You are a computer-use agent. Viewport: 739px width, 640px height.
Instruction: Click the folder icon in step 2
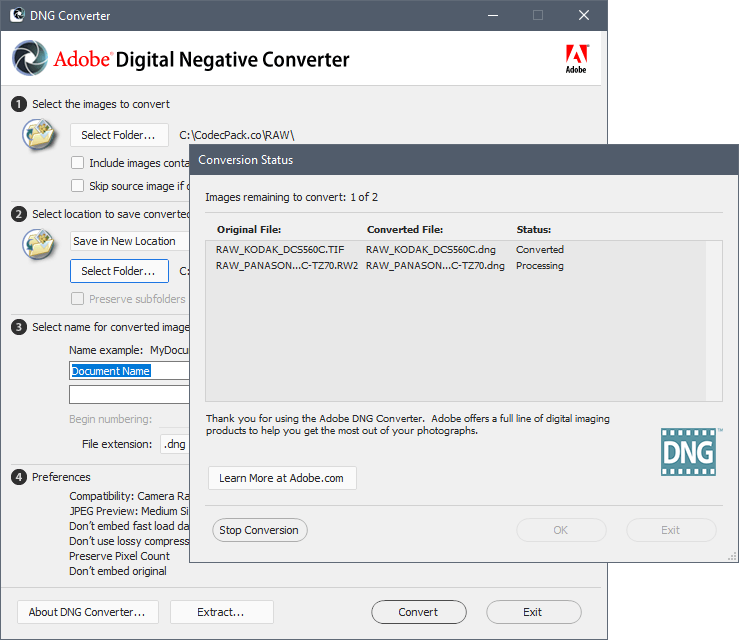39,244
